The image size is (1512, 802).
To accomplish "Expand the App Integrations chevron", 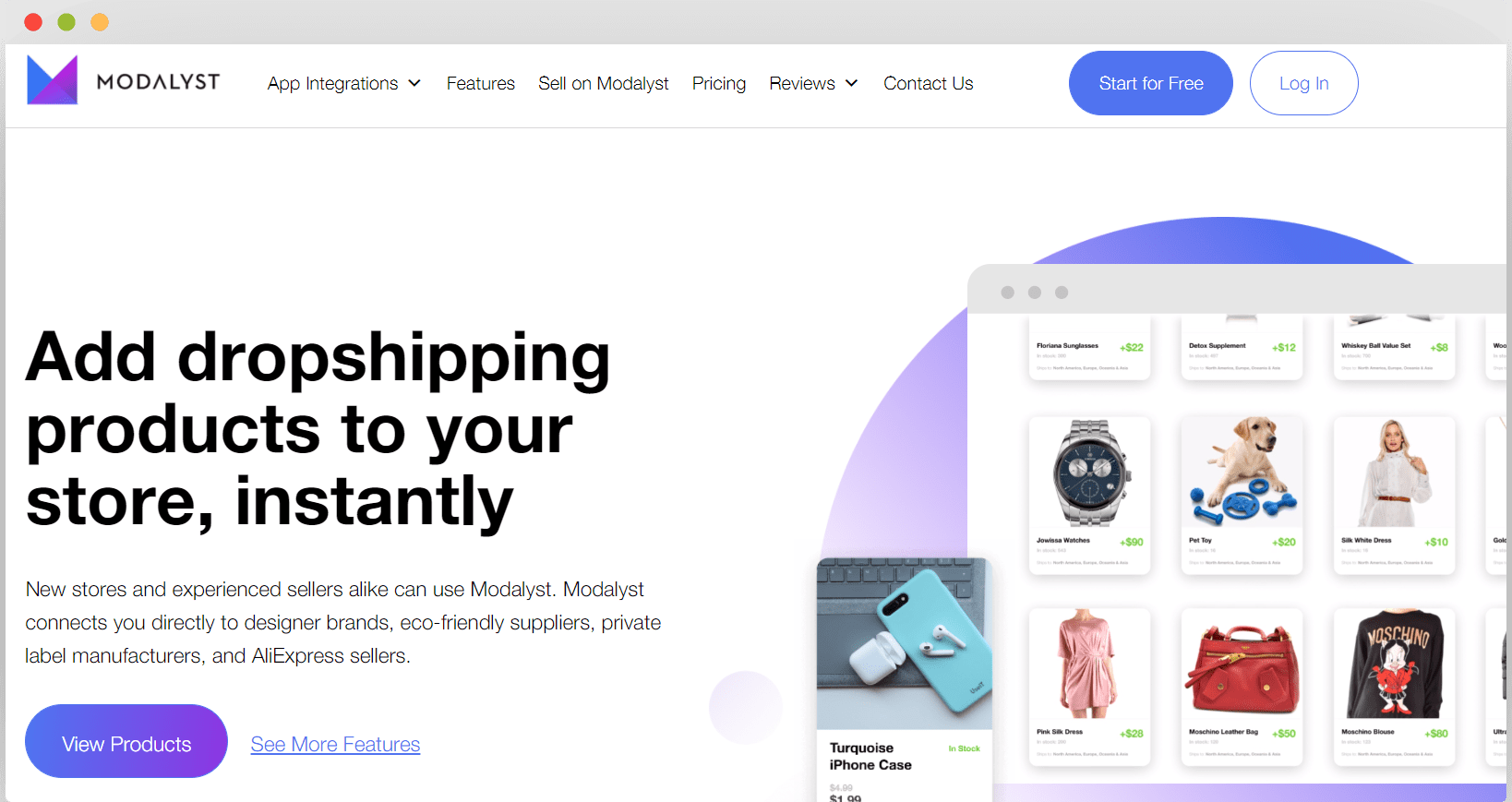I will pyautogui.click(x=414, y=83).
